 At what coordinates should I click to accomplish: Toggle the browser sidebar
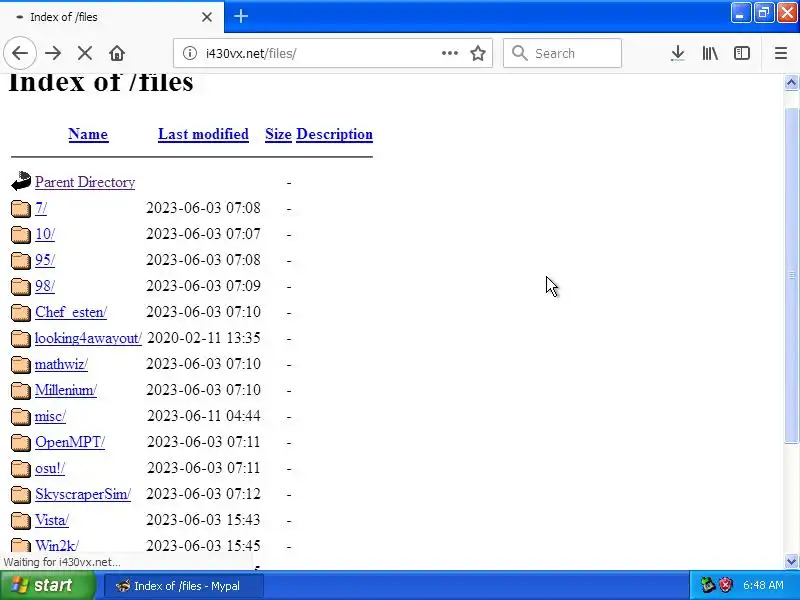742,53
